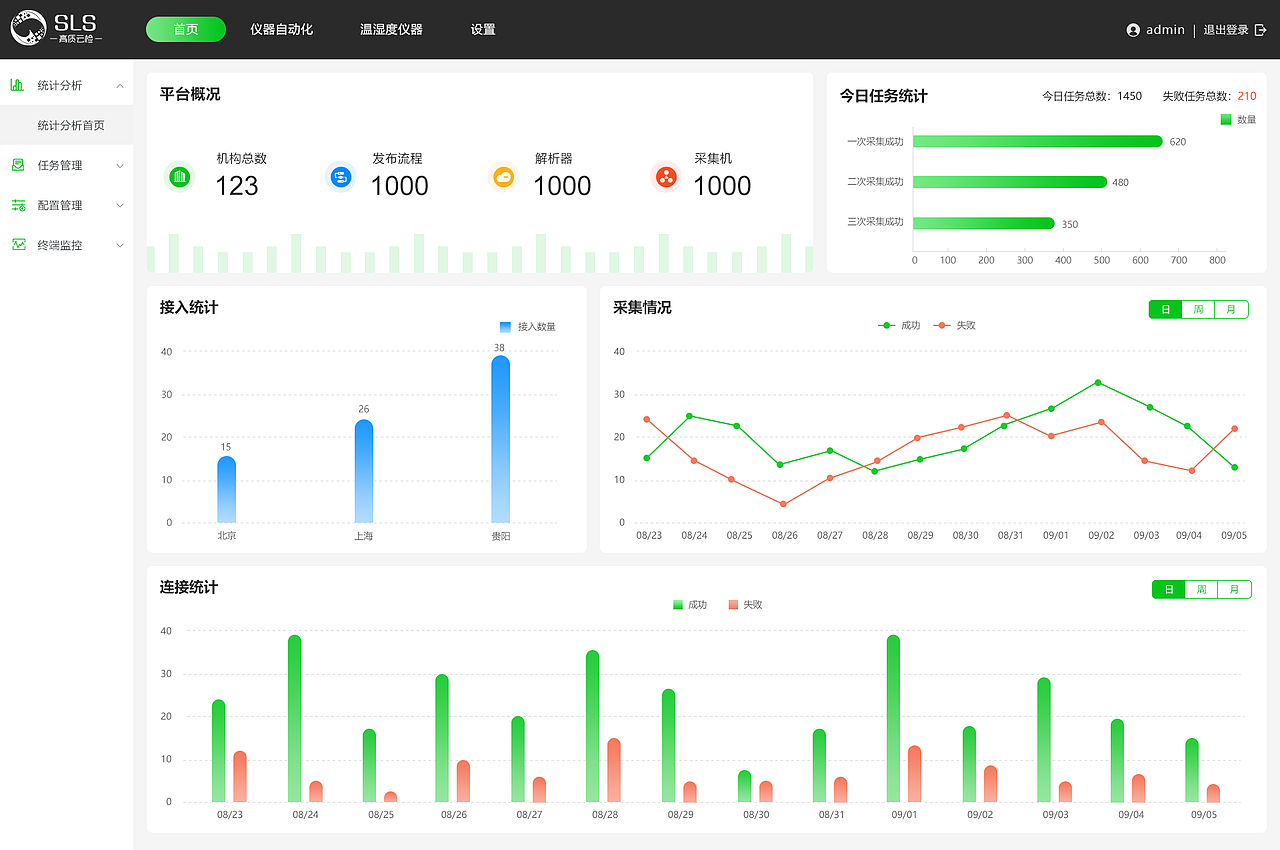Screen dimensions: 1280x850
Task: Click the admin username
Action: (x=1165, y=30)
